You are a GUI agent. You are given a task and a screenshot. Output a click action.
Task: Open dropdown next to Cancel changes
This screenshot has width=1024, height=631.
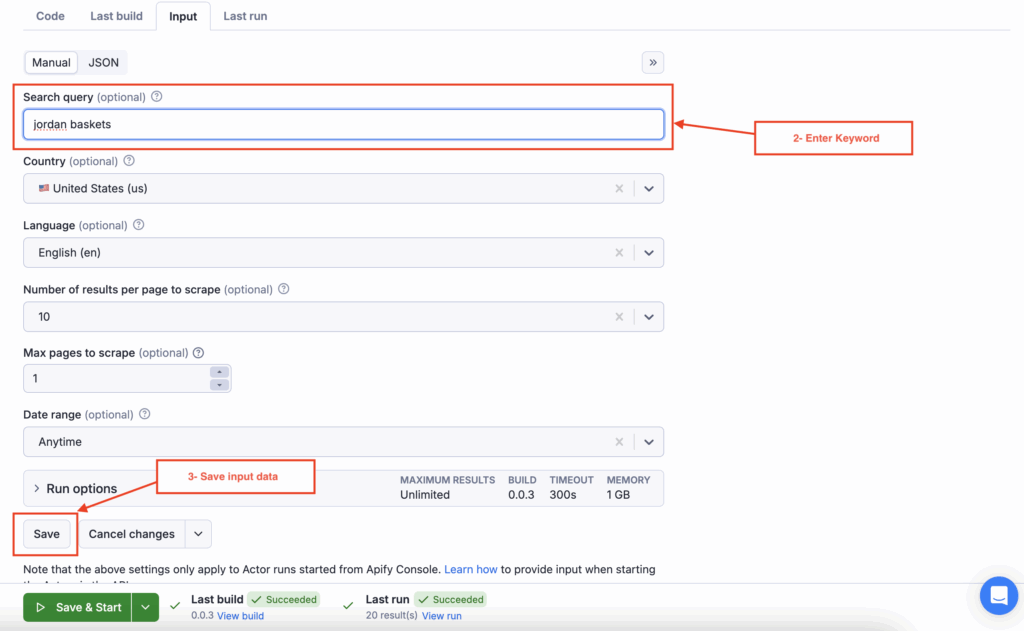tap(199, 534)
